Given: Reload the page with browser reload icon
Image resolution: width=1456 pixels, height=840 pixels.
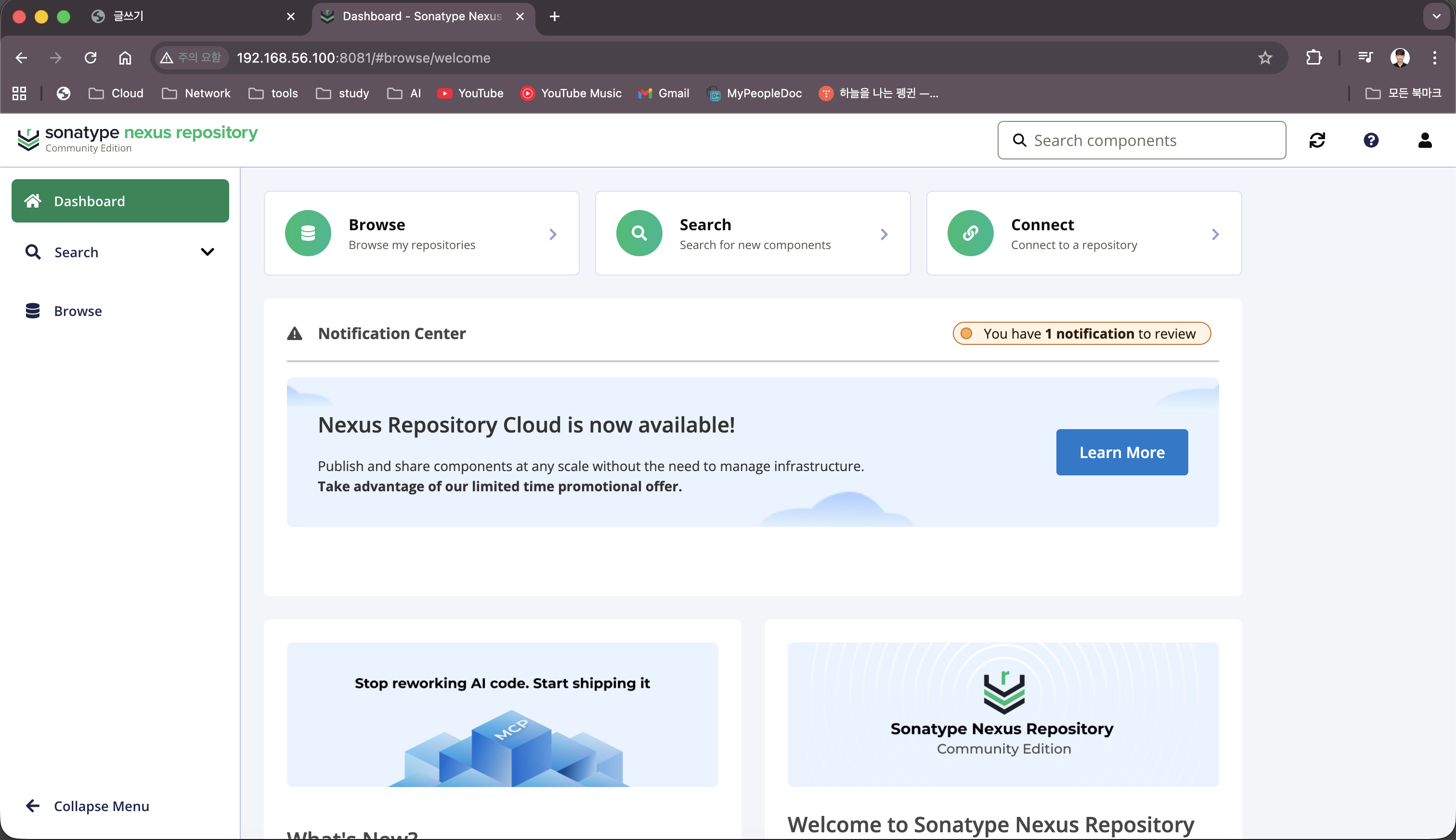Looking at the screenshot, I should (x=91, y=58).
